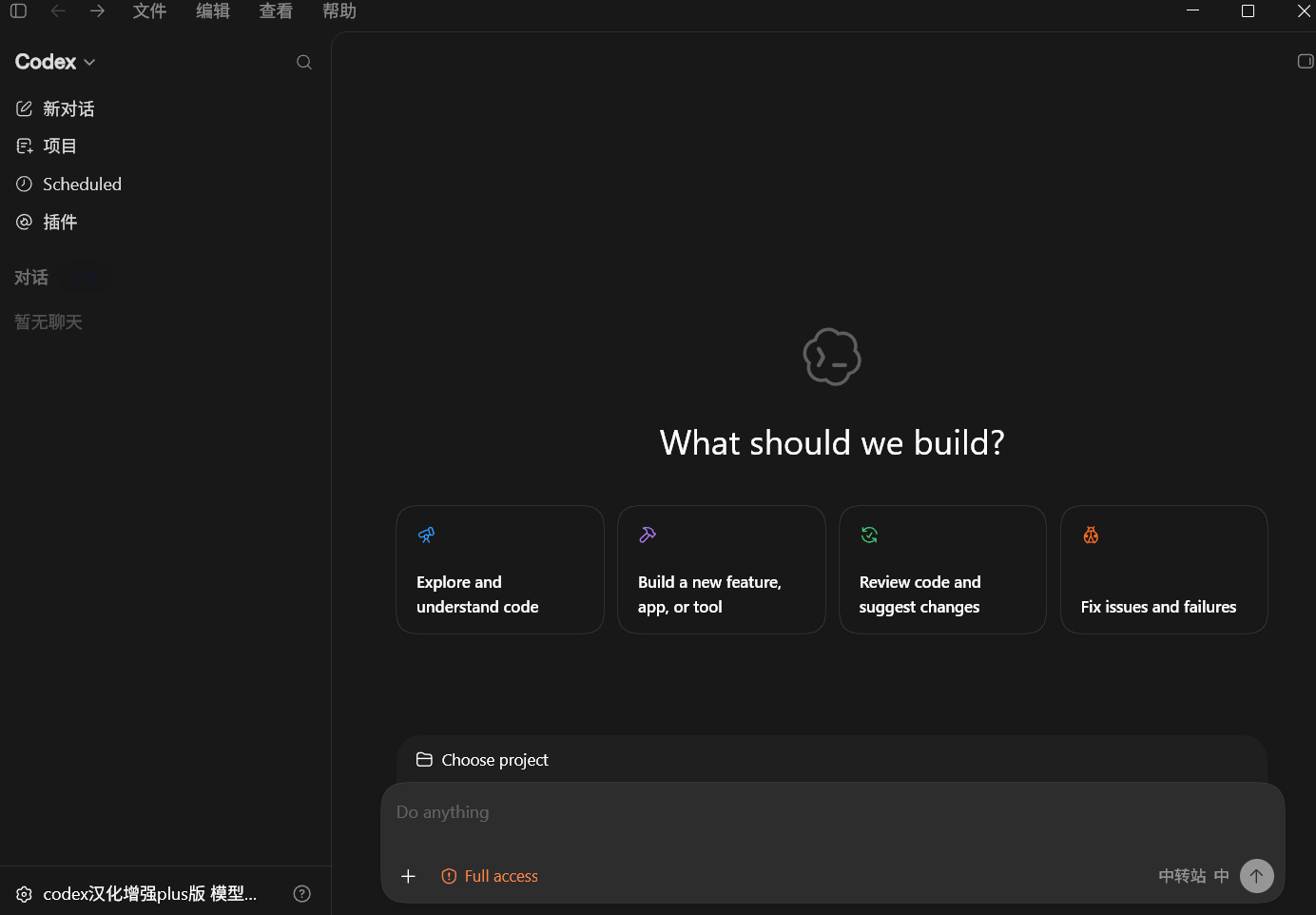Click the orange warning icon beside Full access
This screenshot has height=915, width=1316.
click(449, 877)
